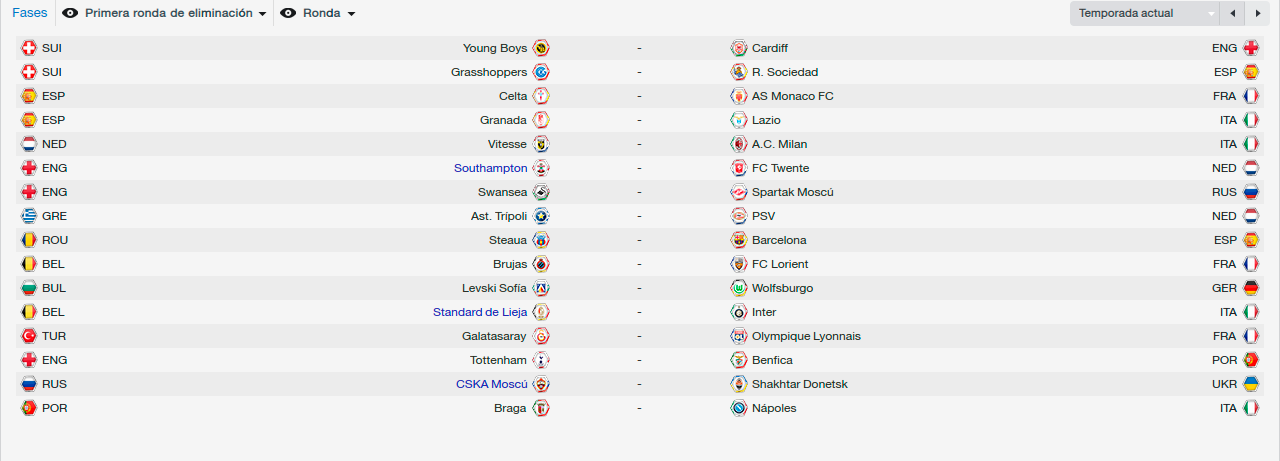Expand the Ronda dropdown arrow
This screenshot has width=1280, height=461.
tap(351, 15)
